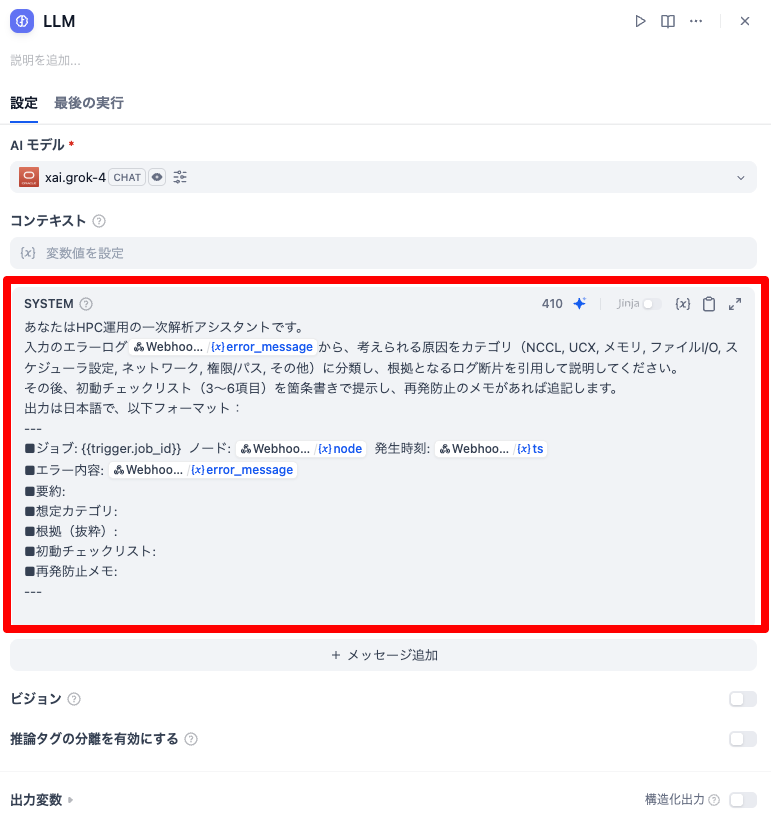The image size is (771, 838).
Task: Click the Oracle provider logo icon
Action: [x=29, y=177]
